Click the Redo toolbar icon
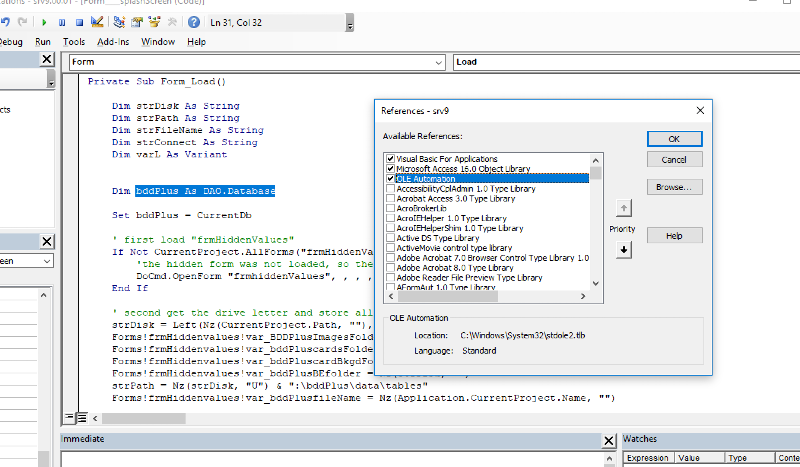The image size is (800, 467). [22, 22]
